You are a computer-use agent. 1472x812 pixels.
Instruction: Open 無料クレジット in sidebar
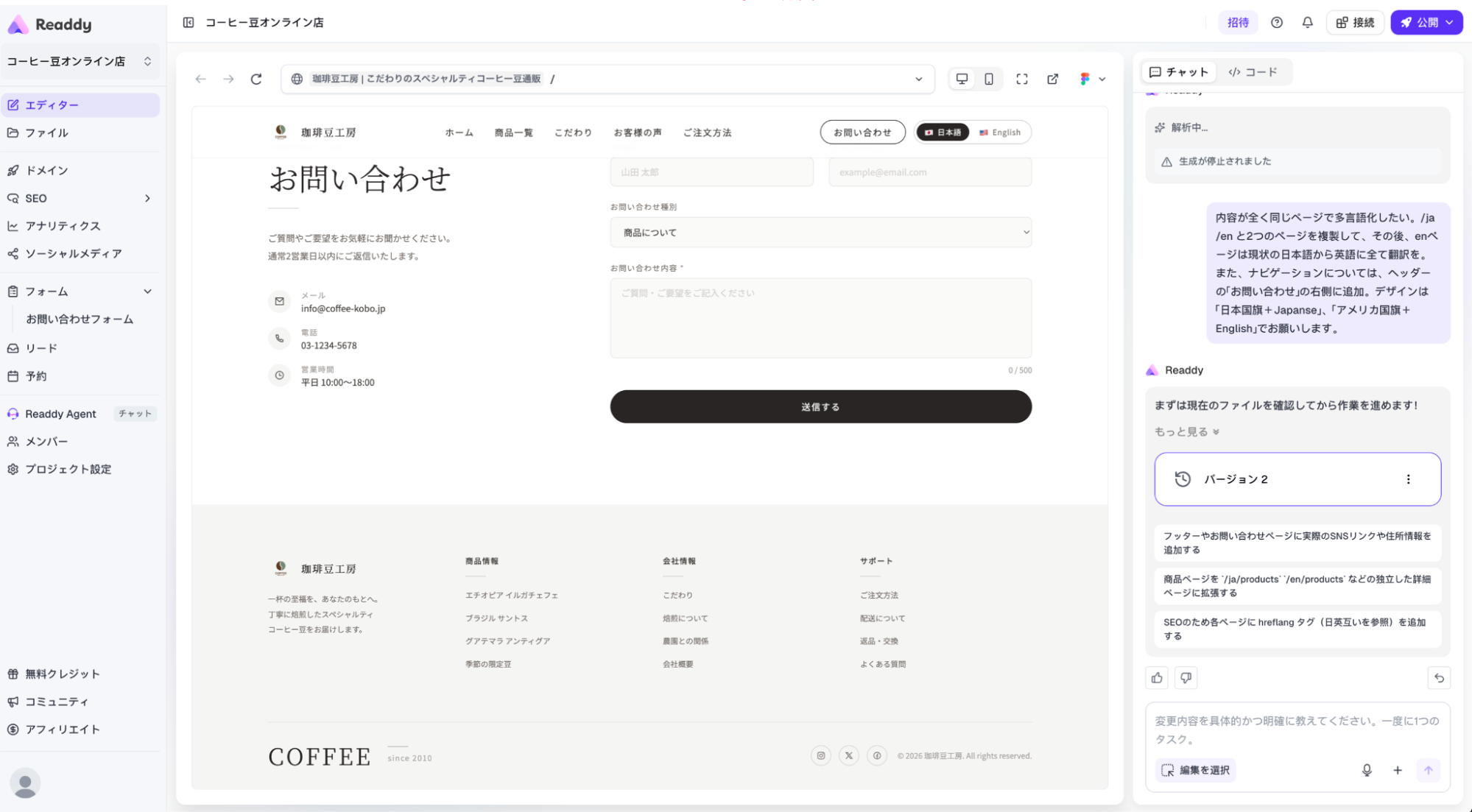(80, 674)
